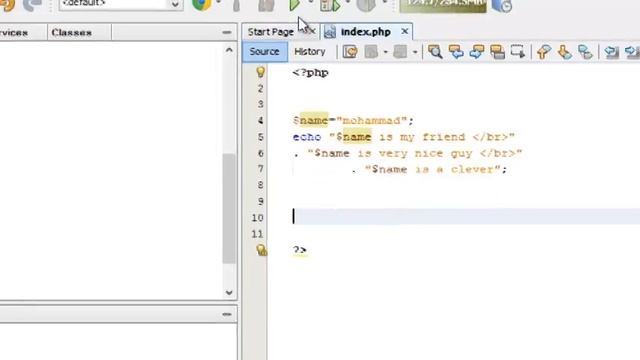
Task: Click the Find Selection magnifier icon
Action: pyautogui.click(x=435, y=52)
